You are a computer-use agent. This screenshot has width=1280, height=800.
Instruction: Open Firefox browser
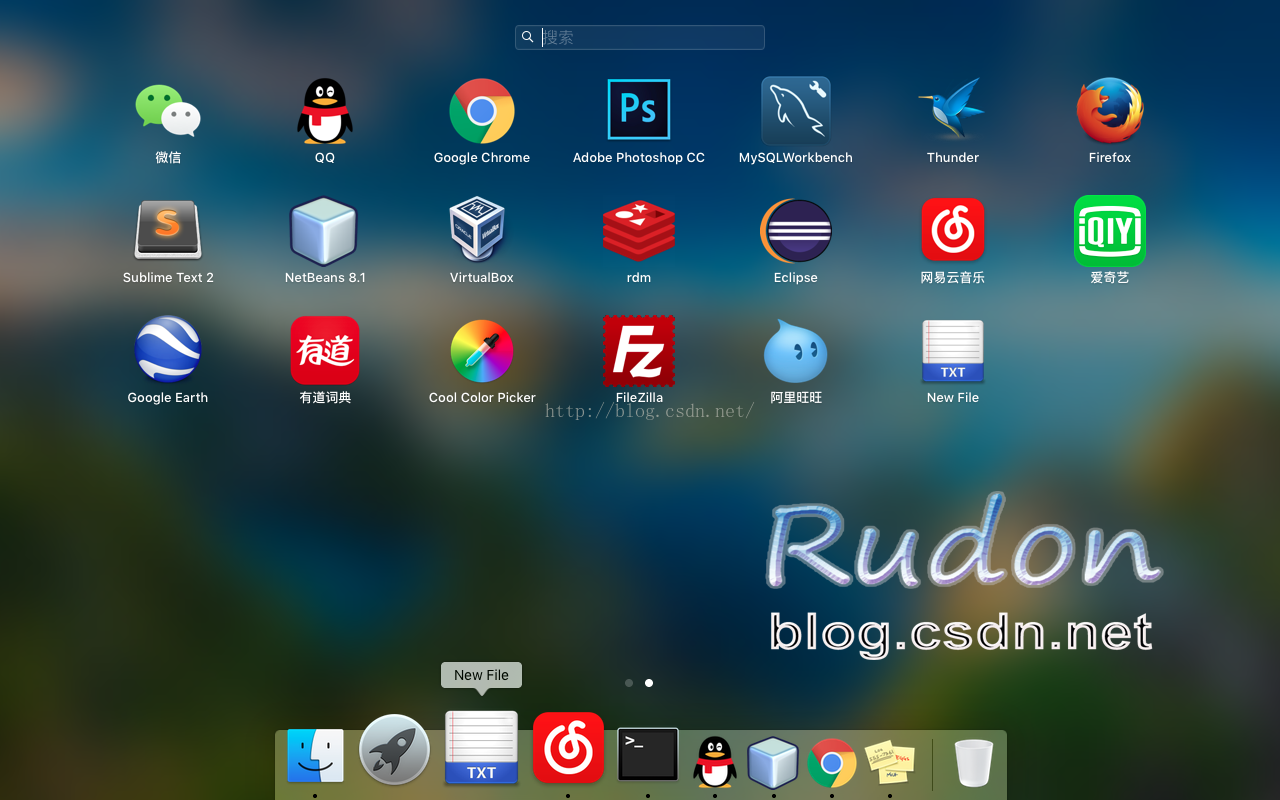(x=1110, y=110)
